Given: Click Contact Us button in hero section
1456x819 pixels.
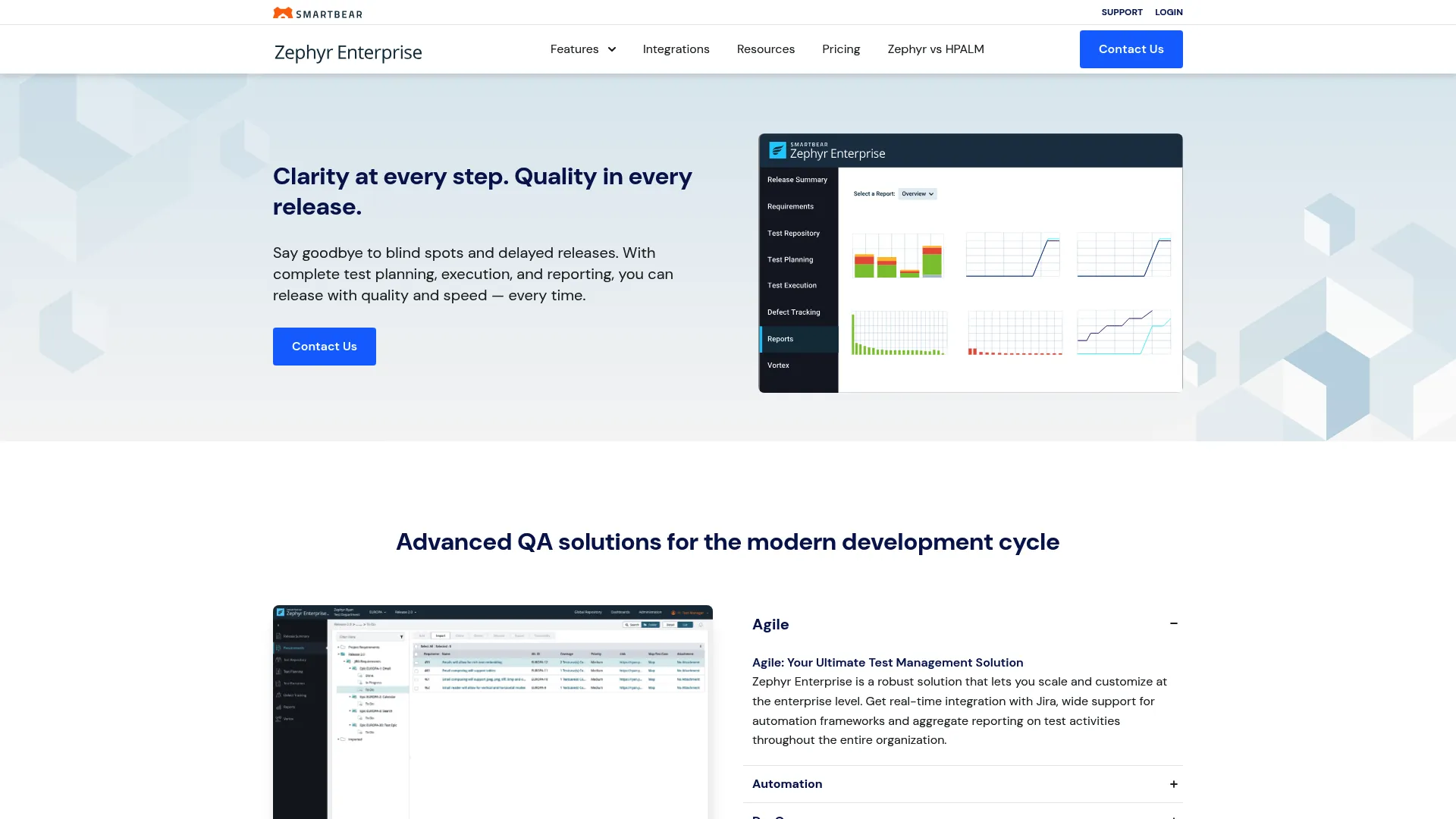Looking at the screenshot, I should [325, 347].
